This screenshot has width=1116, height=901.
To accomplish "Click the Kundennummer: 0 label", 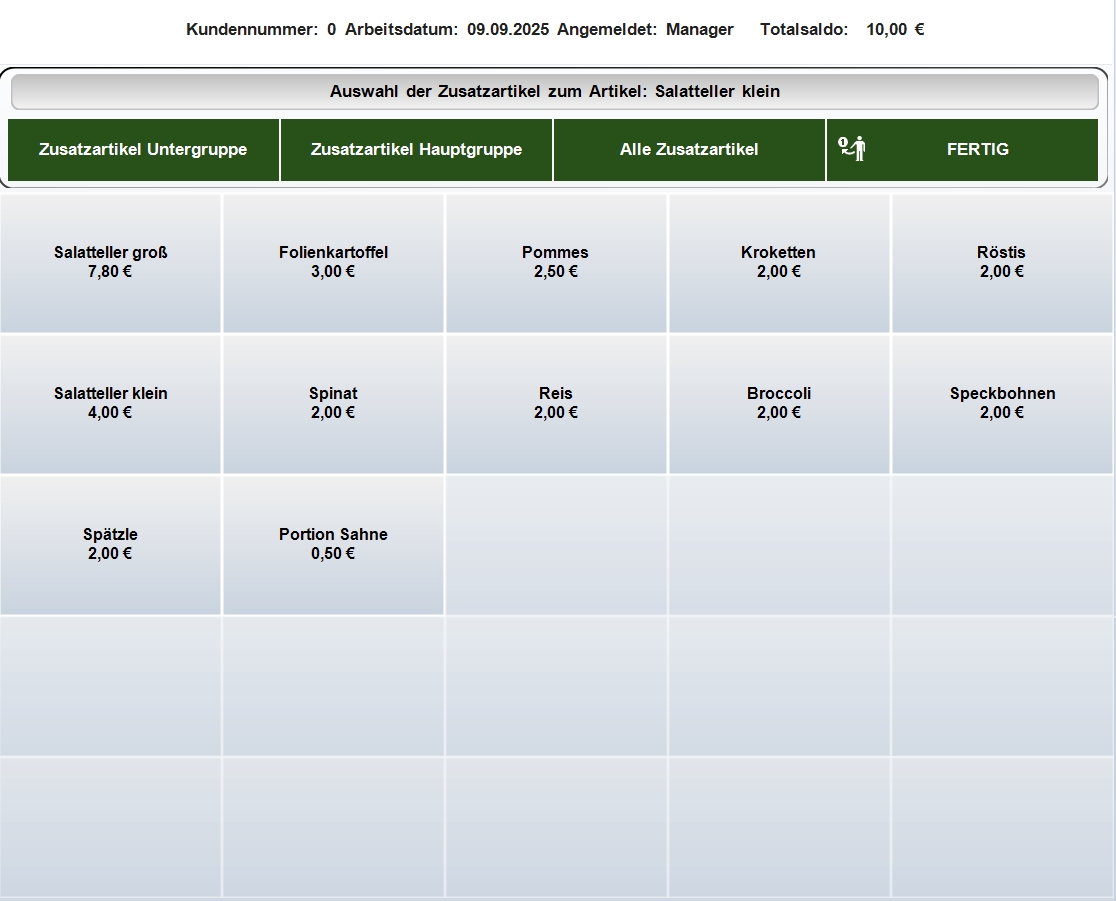I will [x=261, y=29].
